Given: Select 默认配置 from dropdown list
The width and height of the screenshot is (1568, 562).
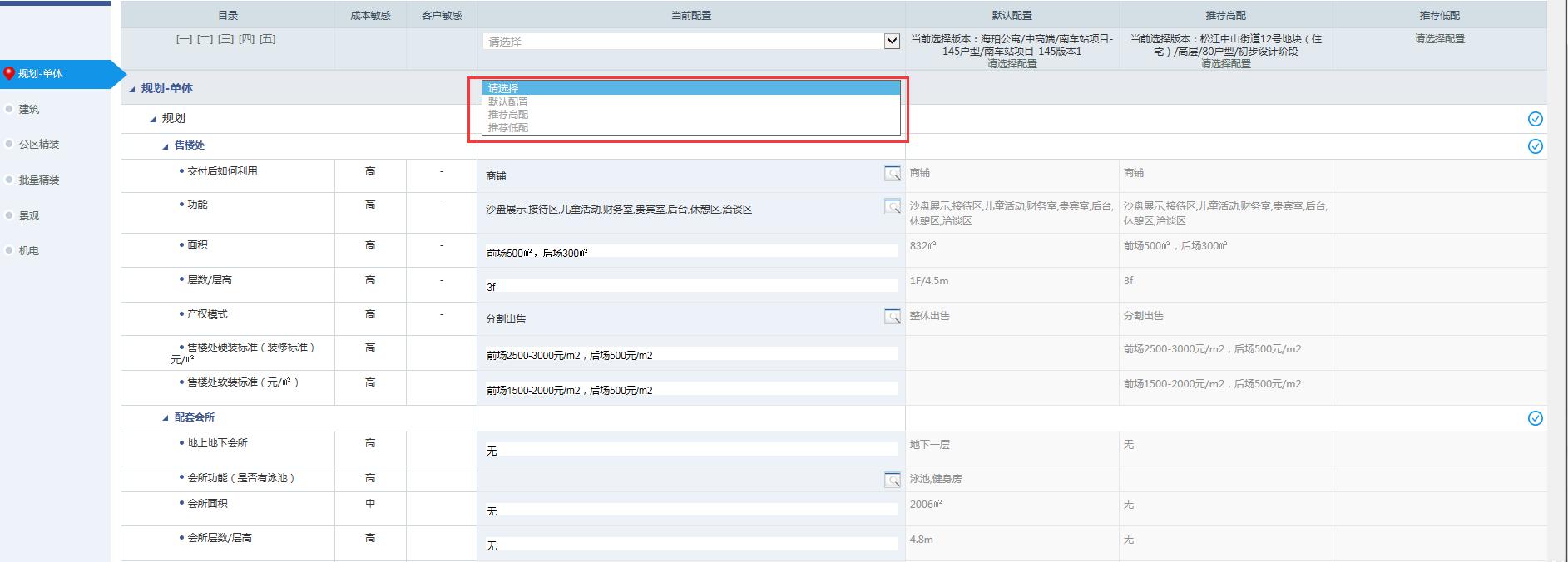Looking at the screenshot, I should (508, 101).
